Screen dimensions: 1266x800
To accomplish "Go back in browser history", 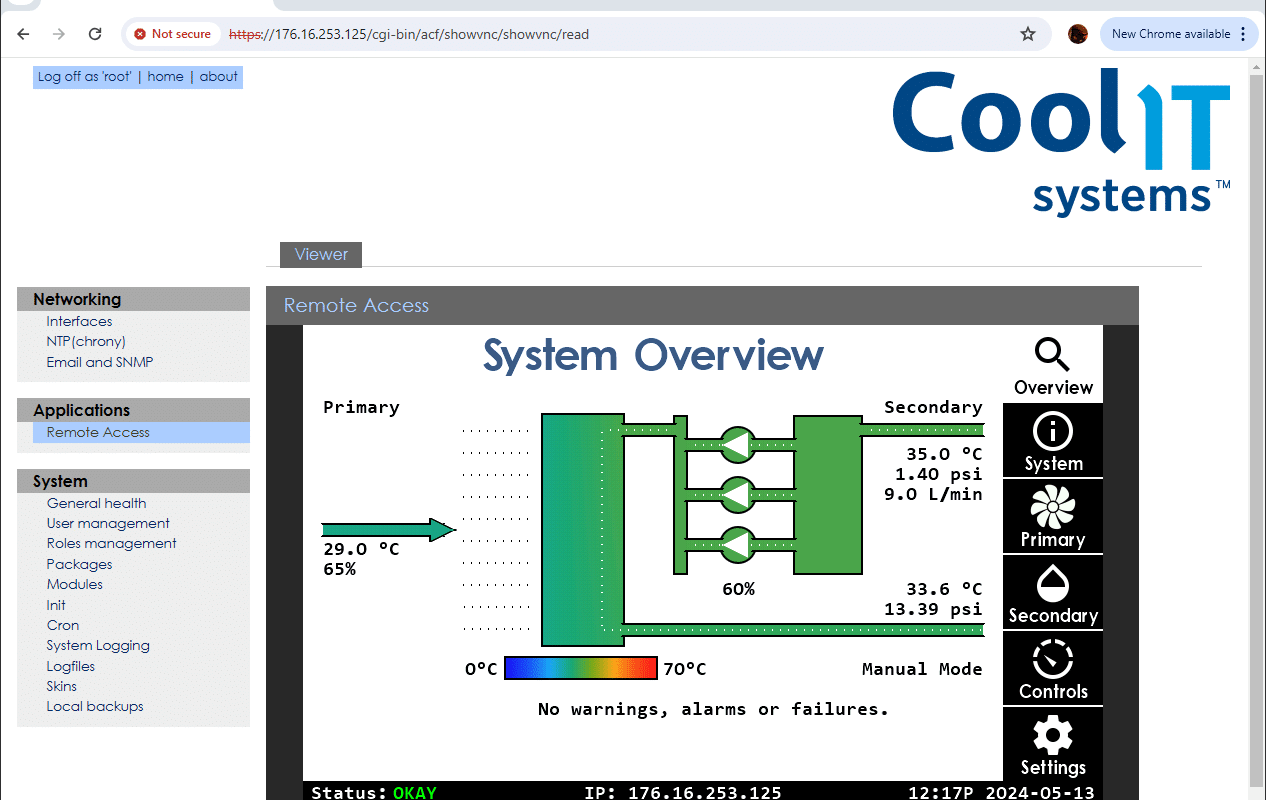I will [24, 34].
